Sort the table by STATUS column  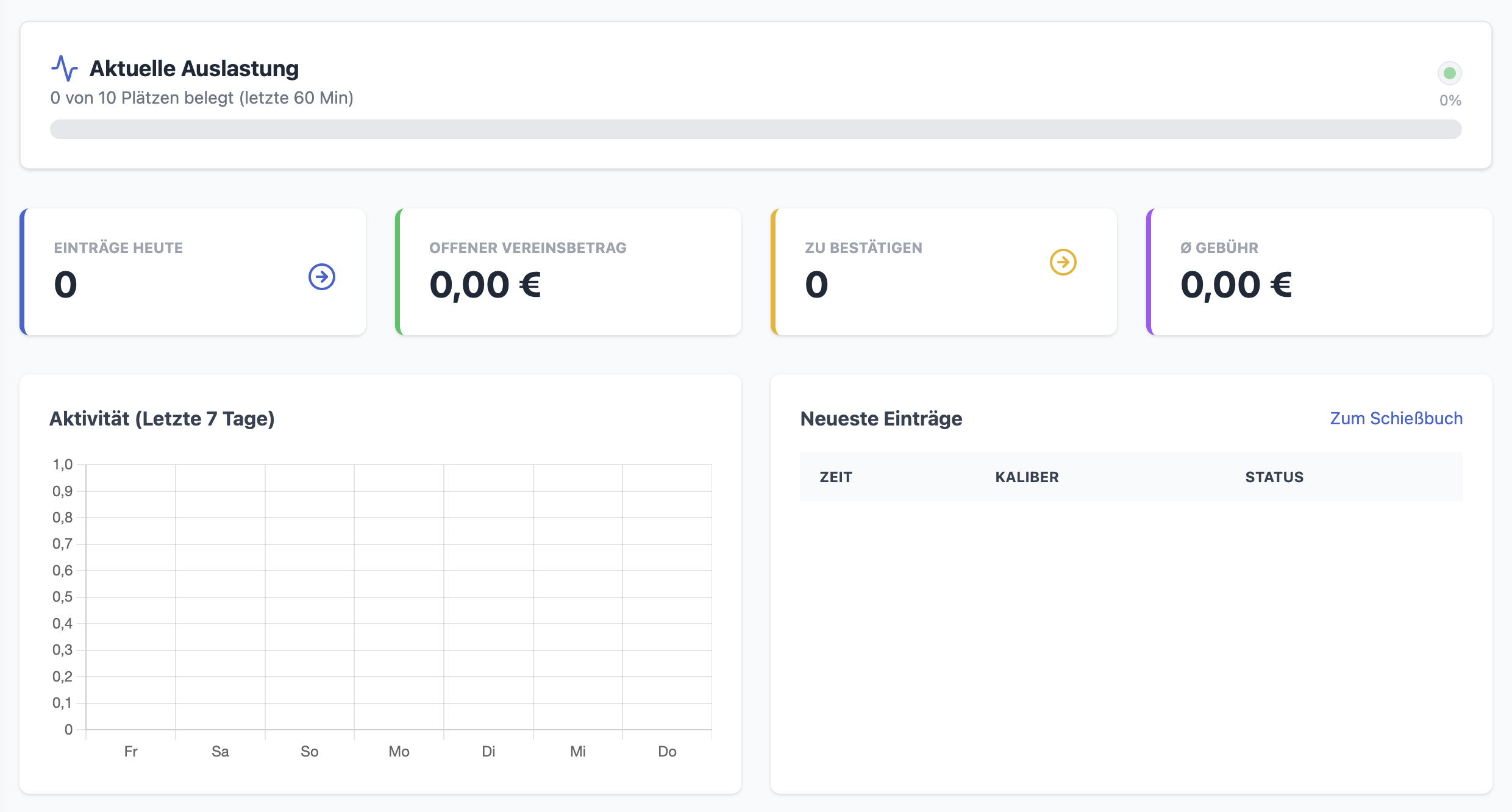1274,477
